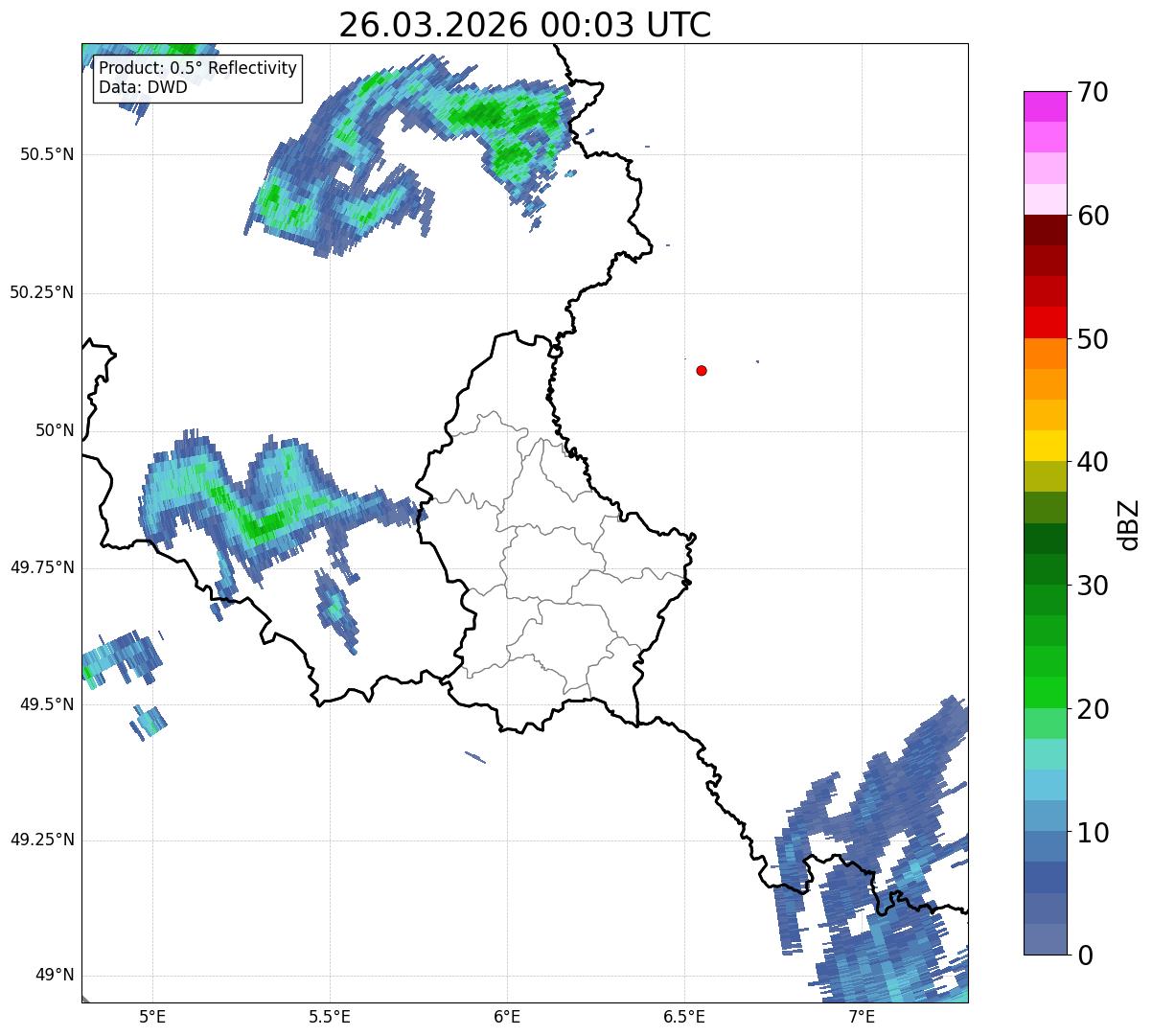Click the title "26.03.2026 00:03 UTC"
The width and height of the screenshot is (1152, 1036).
525,25
